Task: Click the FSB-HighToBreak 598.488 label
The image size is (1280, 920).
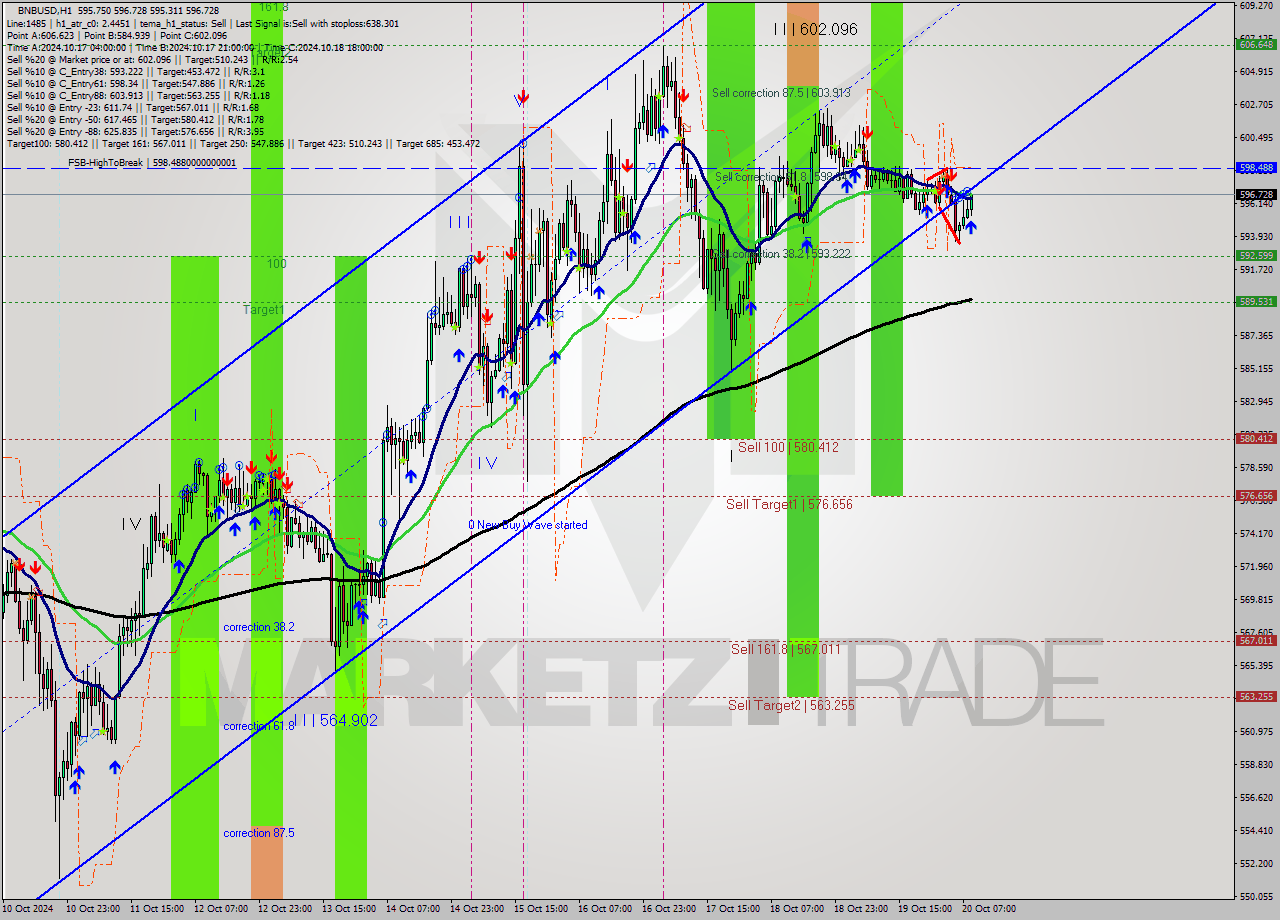Action: click(x=152, y=162)
